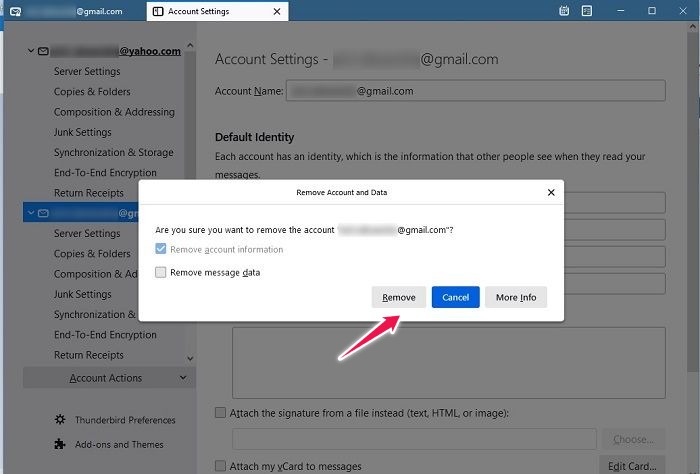Click the Remove button in dialog
The height and width of the screenshot is (474, 700).
coord(399,297)
